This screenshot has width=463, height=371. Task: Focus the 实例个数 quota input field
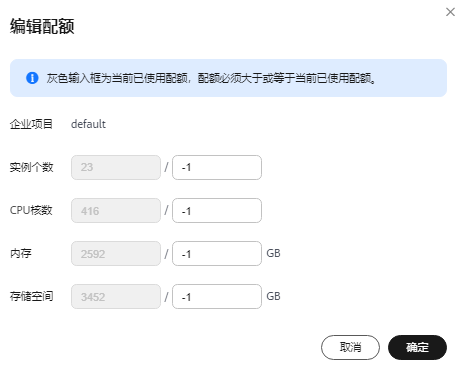tap(217, 167)
